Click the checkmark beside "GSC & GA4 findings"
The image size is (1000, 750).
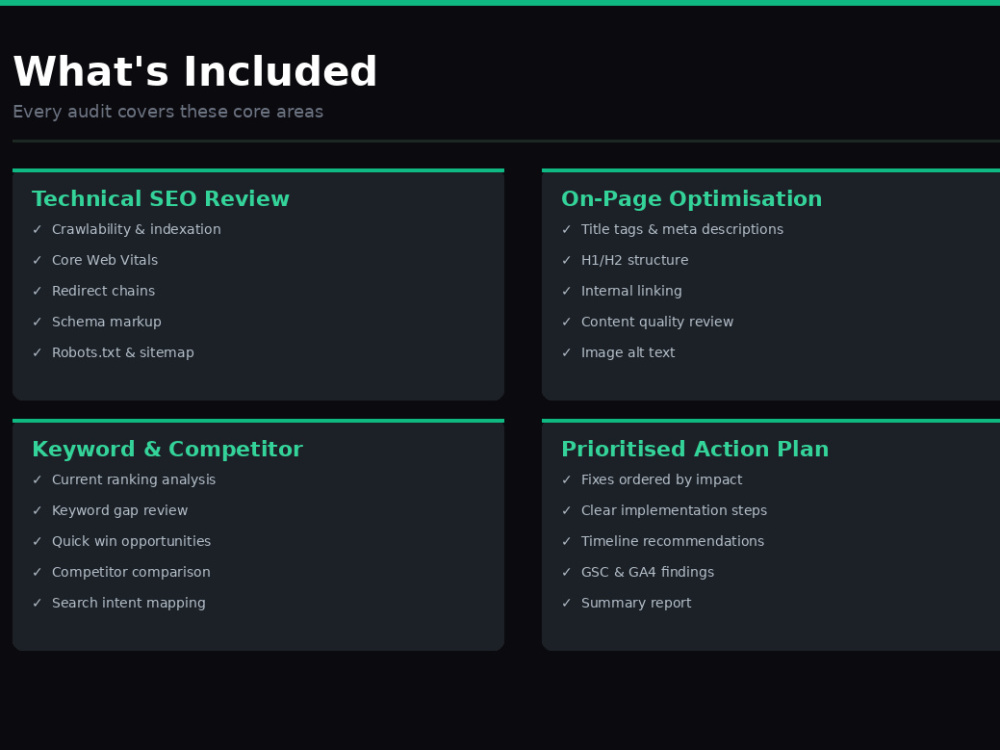(x=566, y=571)
